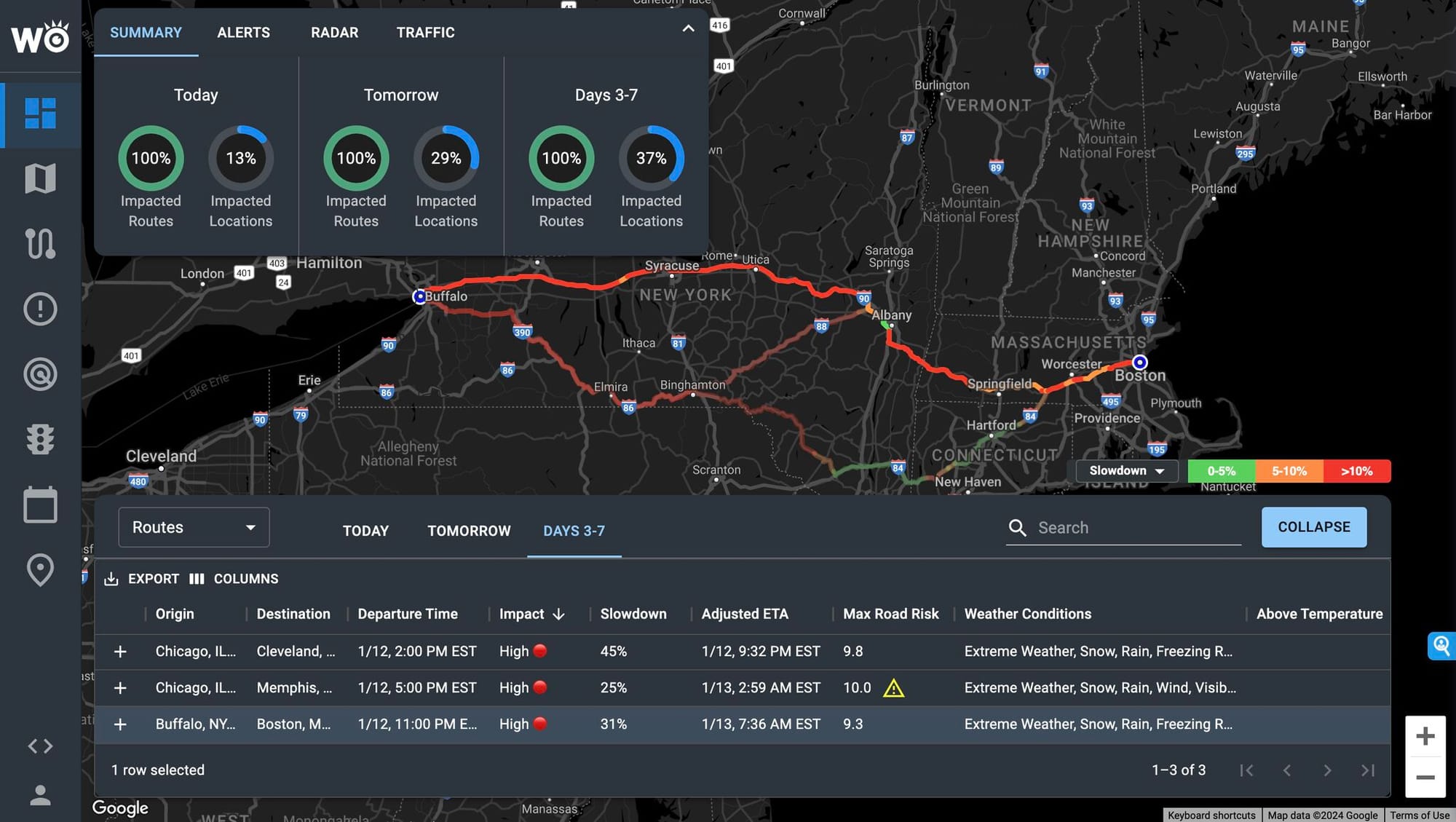
Task: Click the traffic light icon in sidebar
Action: (x=40, y=439)
